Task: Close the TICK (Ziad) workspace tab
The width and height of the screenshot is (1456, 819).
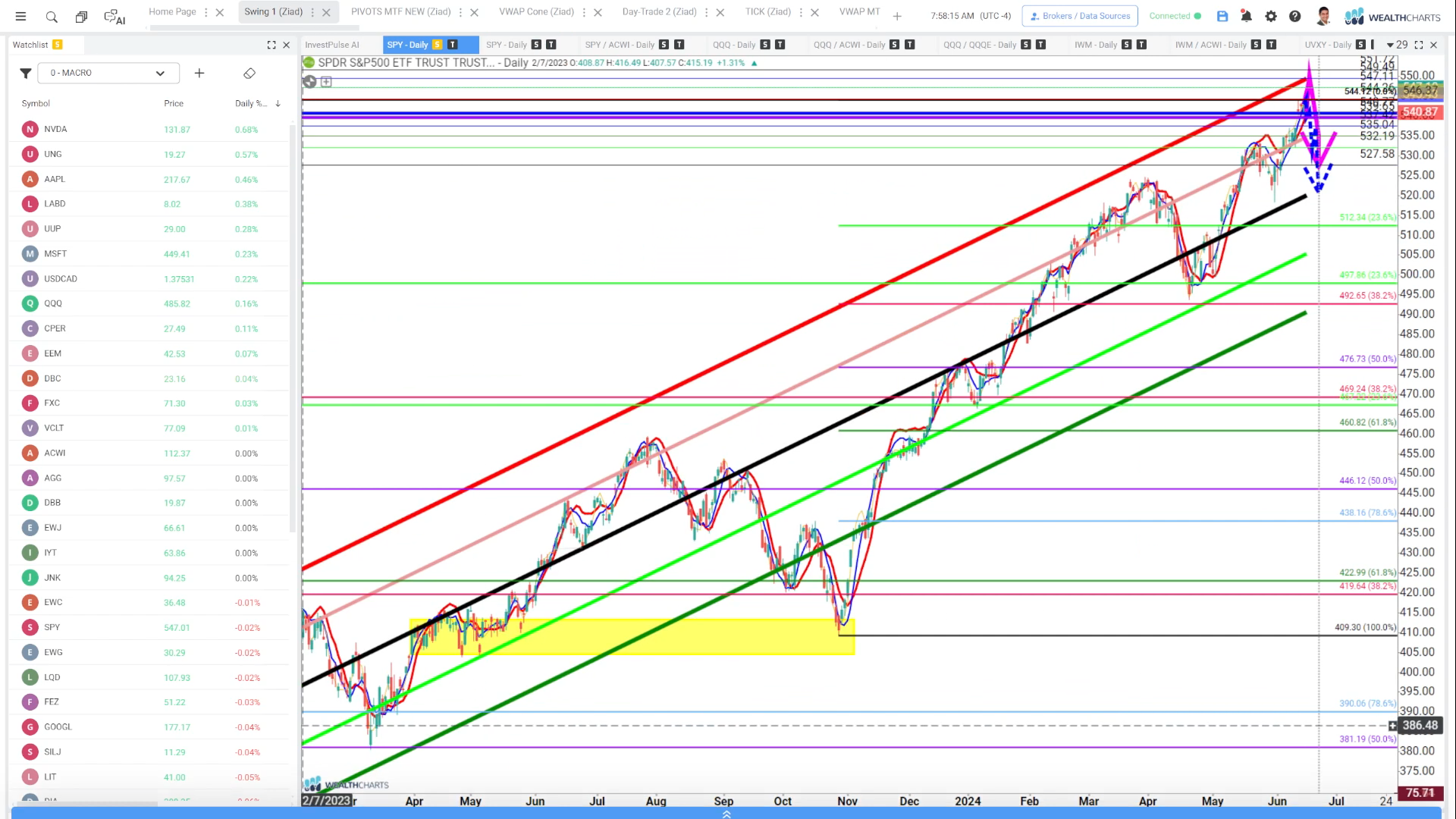Action: pos(815,12)
